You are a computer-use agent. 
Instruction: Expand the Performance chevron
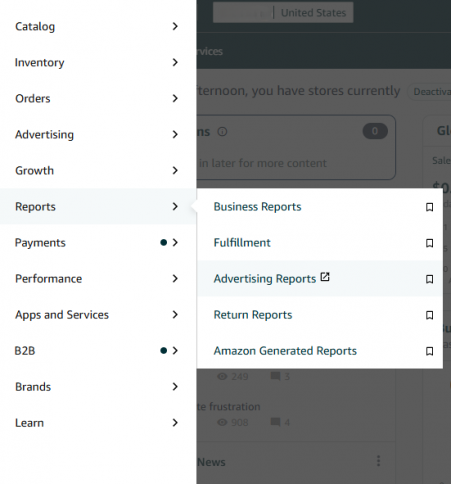tap(175, 278)
